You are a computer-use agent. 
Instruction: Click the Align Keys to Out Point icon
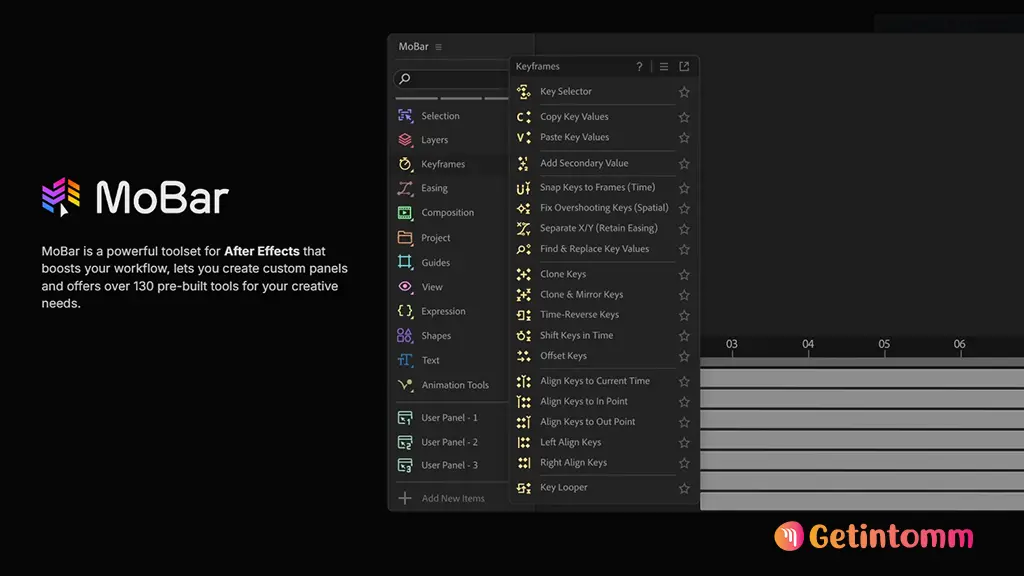(524, 422)
